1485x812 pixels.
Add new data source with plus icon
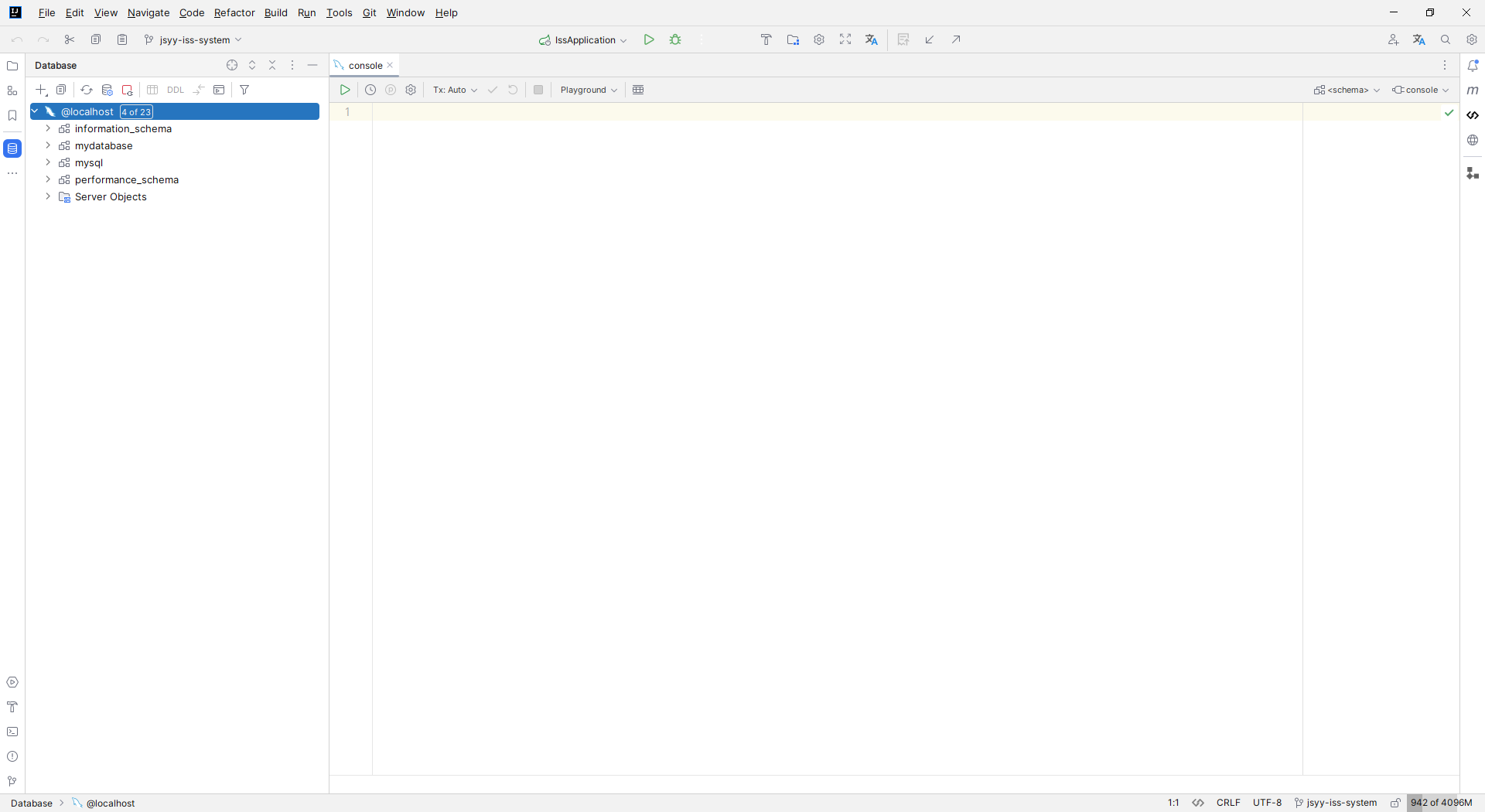pyautogui.click(x=42, y=90)
